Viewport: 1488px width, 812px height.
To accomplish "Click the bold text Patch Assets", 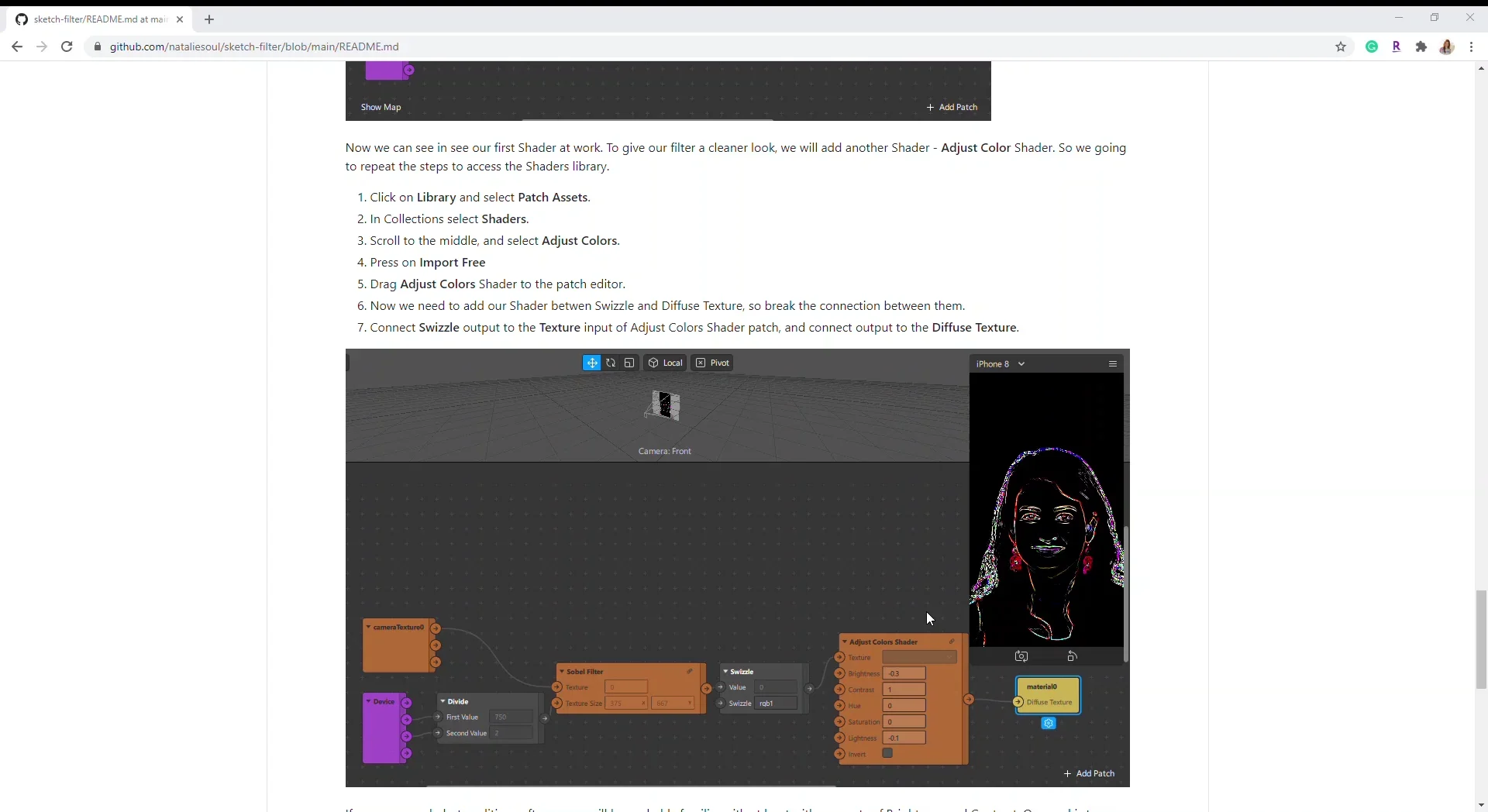I will [x=553, y=198].
